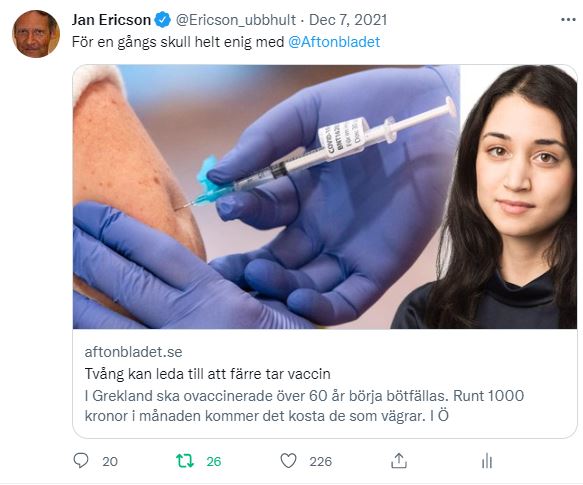Click the woman's portrait in card
The height and width of the screenshot is (485, 583).
point(518,197)
